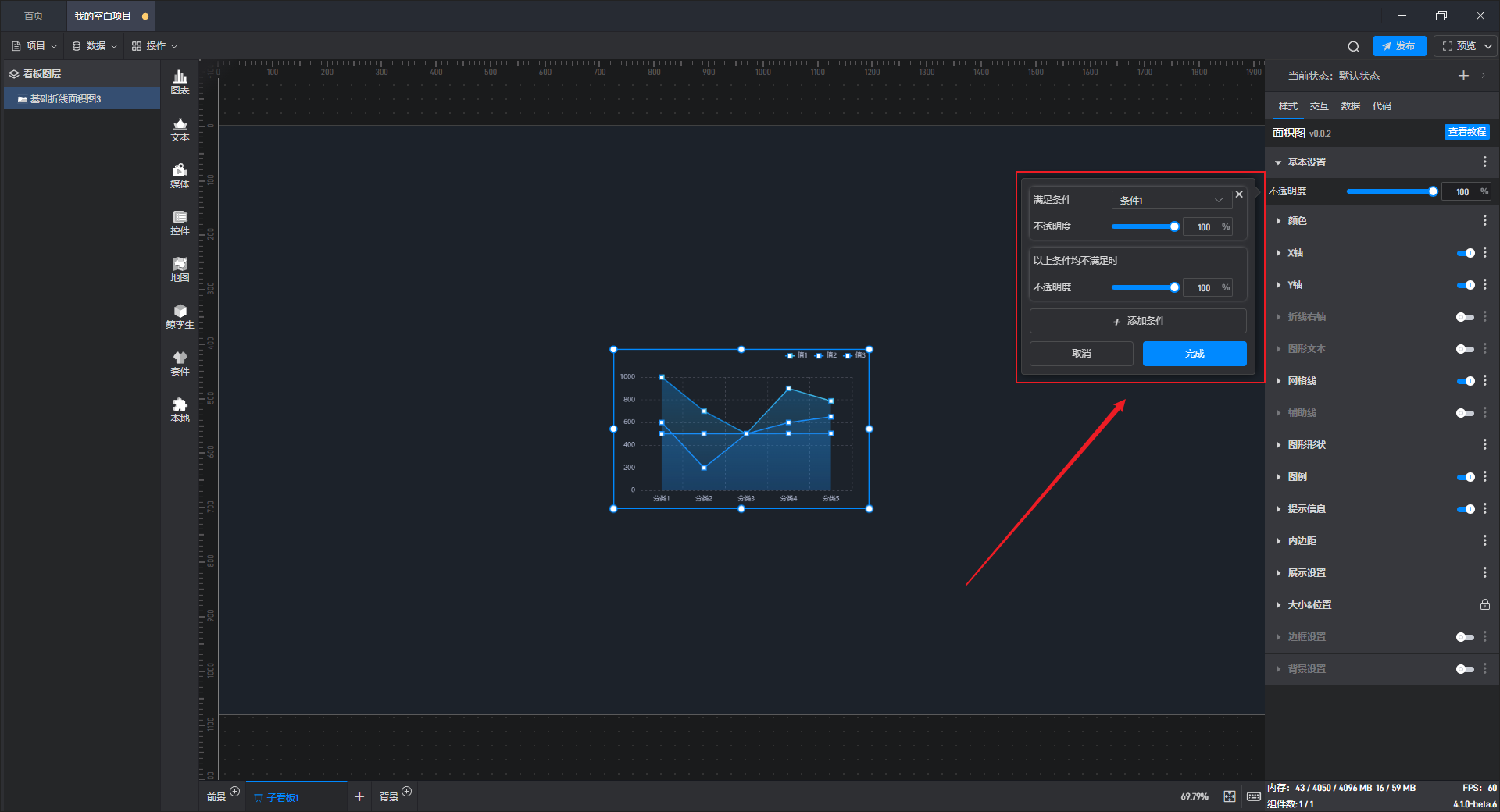Click the 预览 preview button

pos(1459,46)
